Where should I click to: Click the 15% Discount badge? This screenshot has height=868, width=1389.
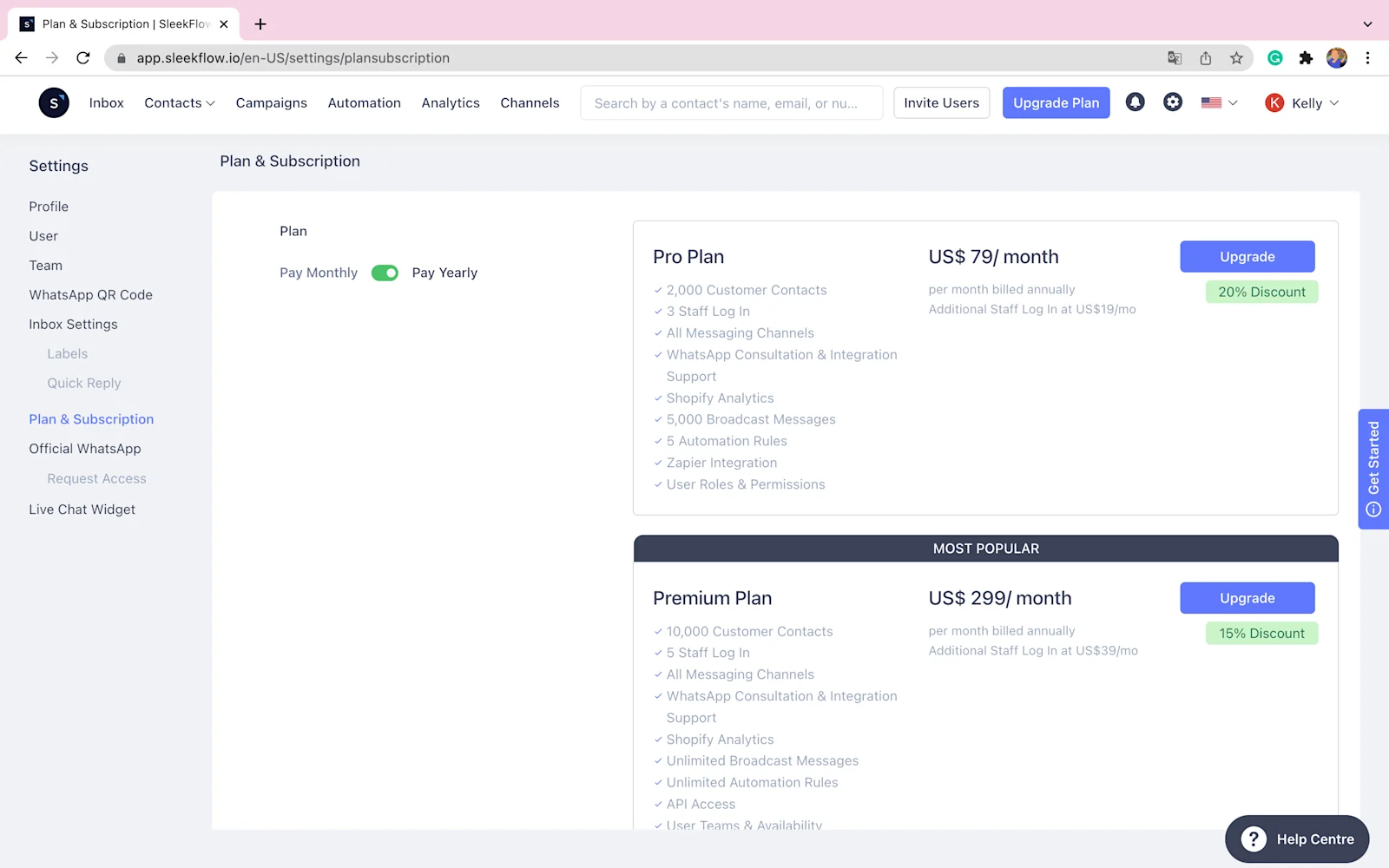click(1261, 634)
